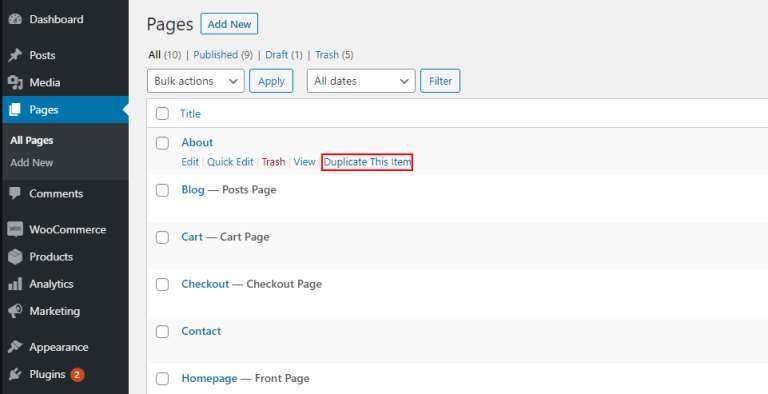Open Comments in the admin menu

pyautogui.click(x=56, y=194)
